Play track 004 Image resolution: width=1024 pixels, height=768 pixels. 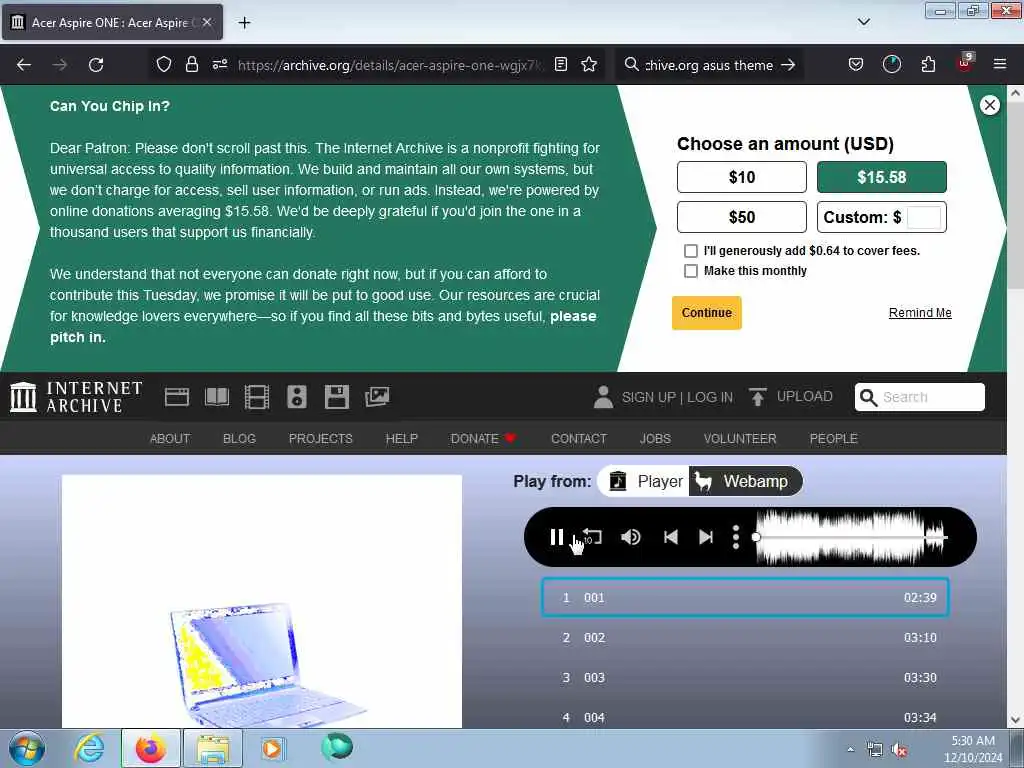coord(745,717)
